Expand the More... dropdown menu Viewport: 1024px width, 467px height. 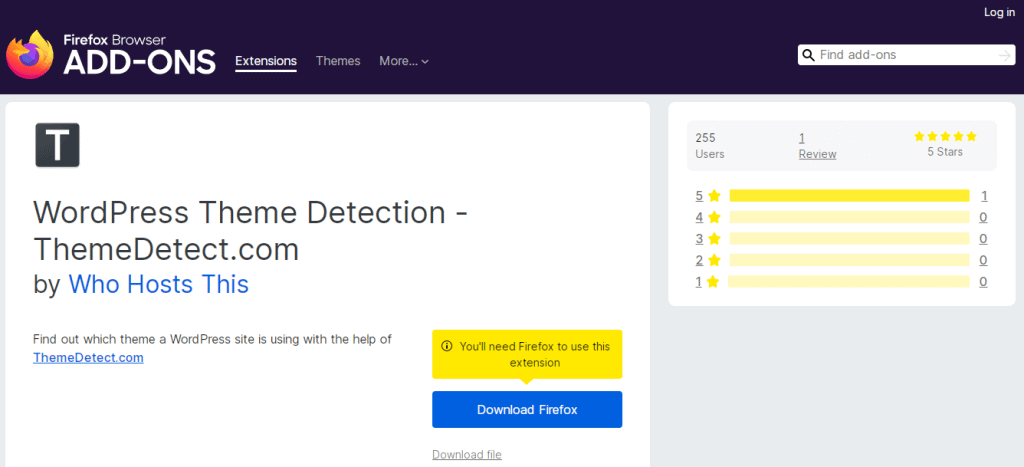click(x=404, y=61)
